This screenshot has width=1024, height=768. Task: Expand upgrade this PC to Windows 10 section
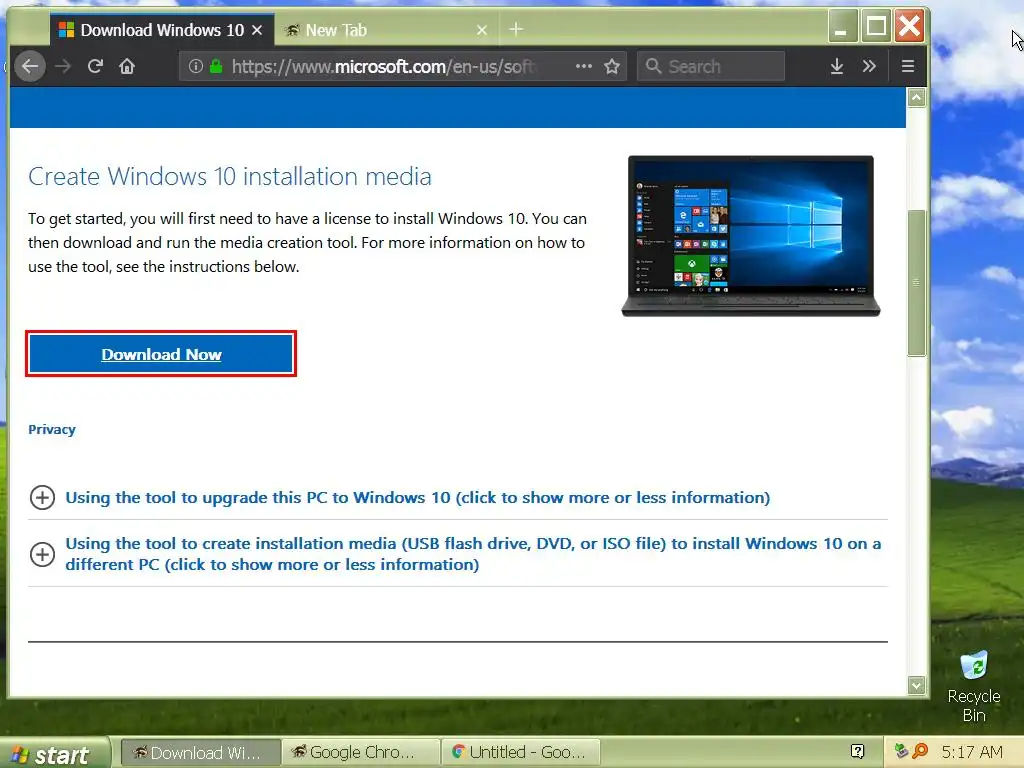point(42,498)
